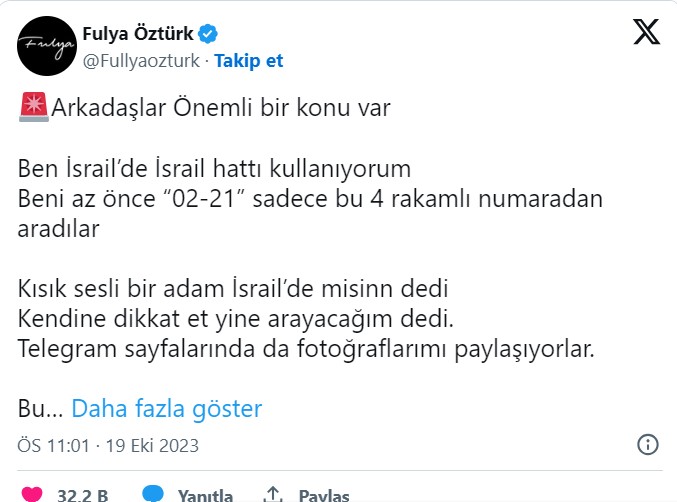View the 32,2 B like count
The image size is (677, 502).
[x=82, y=495]
